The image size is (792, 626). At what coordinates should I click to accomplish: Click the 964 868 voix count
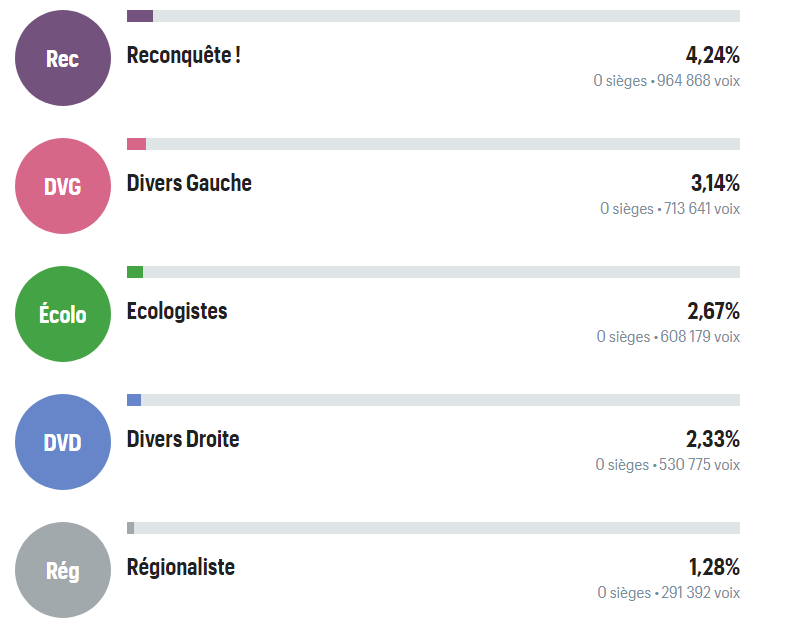tap(697, 81)
